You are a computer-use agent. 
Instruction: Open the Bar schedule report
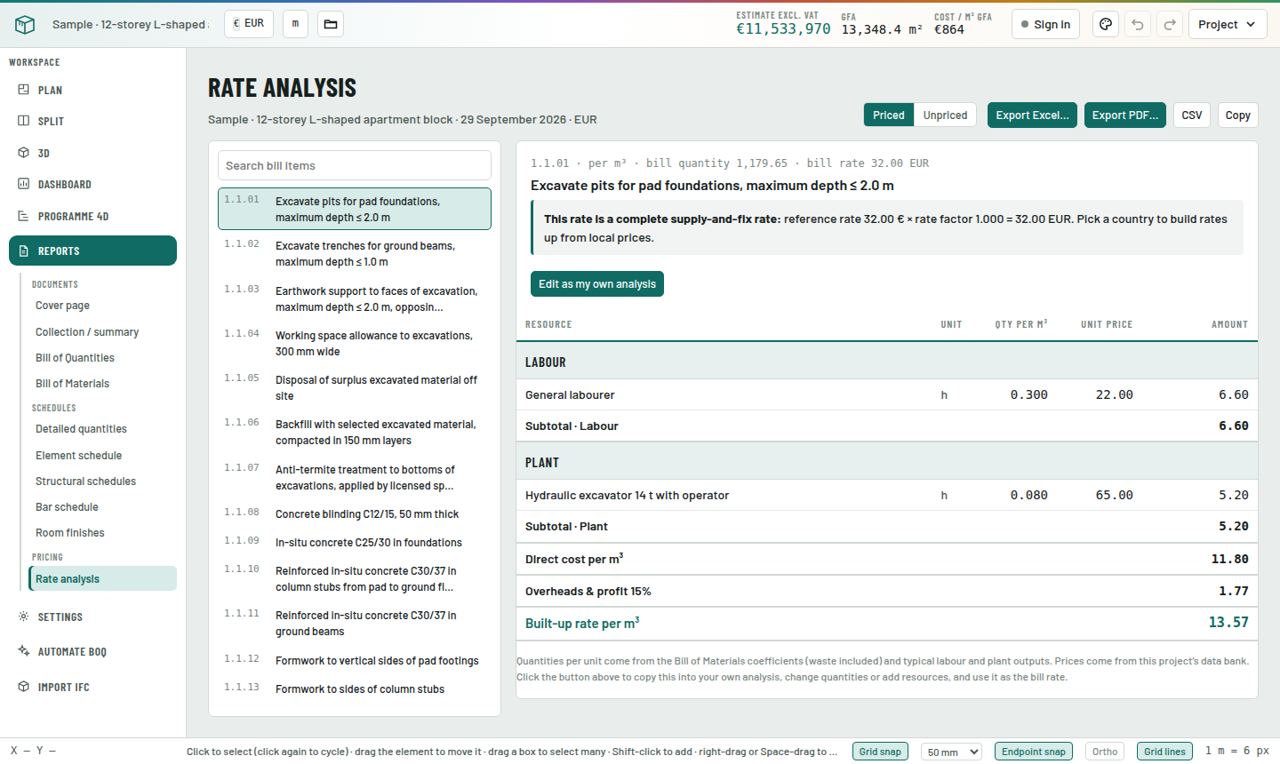(x=103, y=507)
